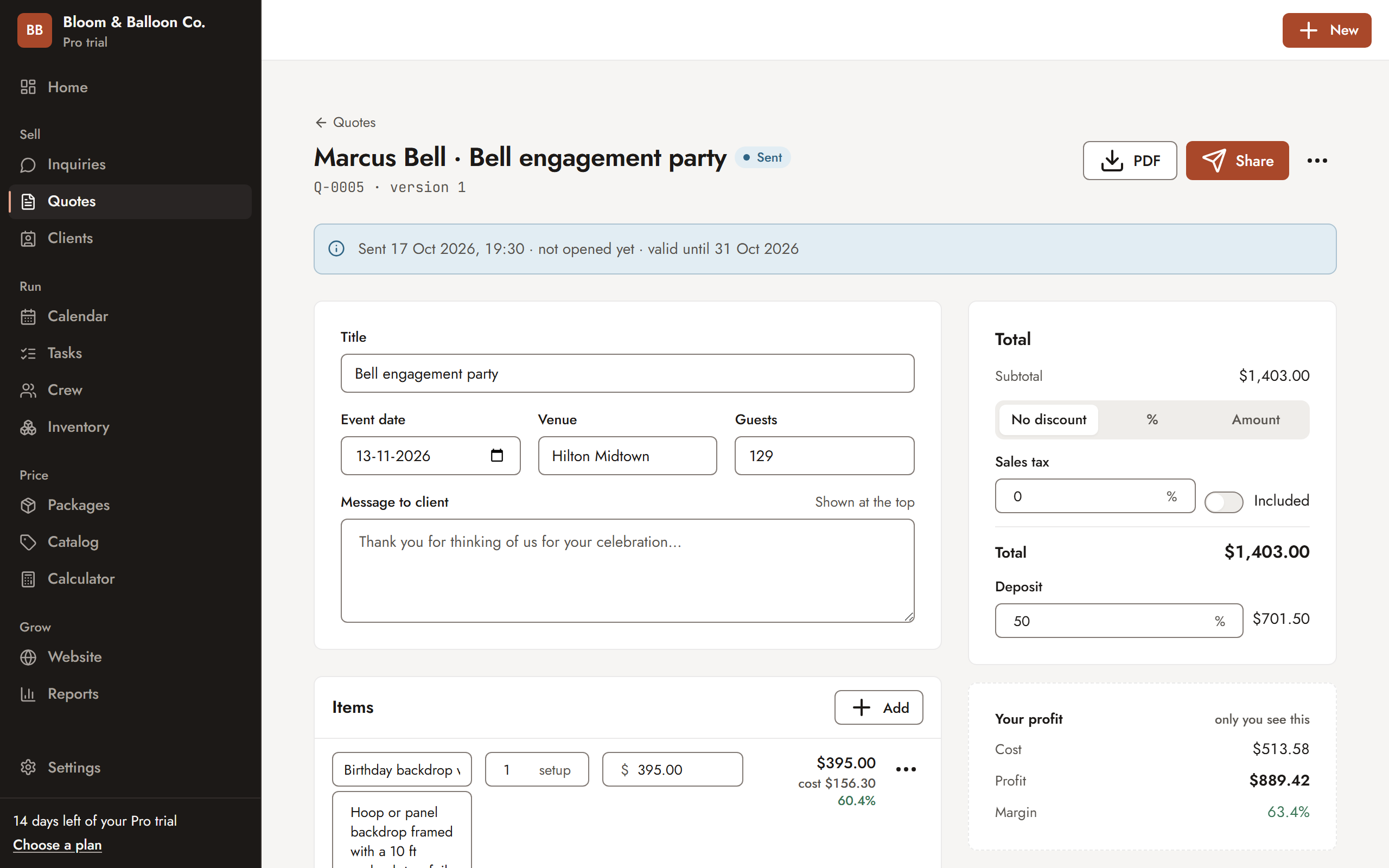Edit the Sales tax percentage field
The height and width of the screenshot is (868, 1389).
pyautogui.click(x=1094, y=496)
